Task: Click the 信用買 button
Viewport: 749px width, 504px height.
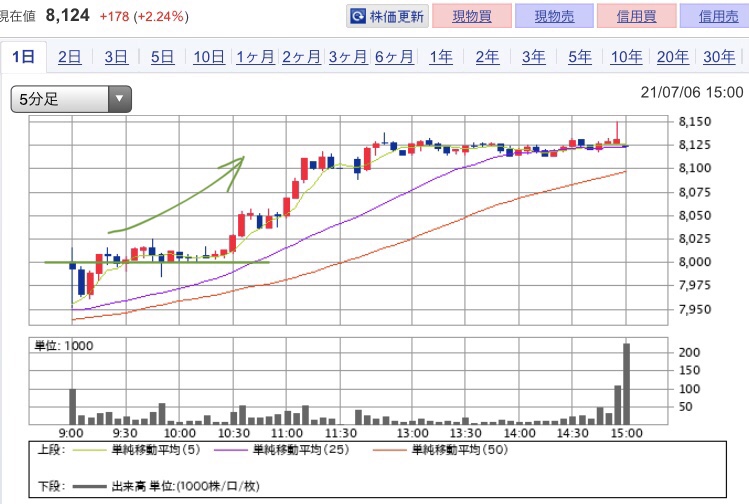Action: [x=636, y=16]
